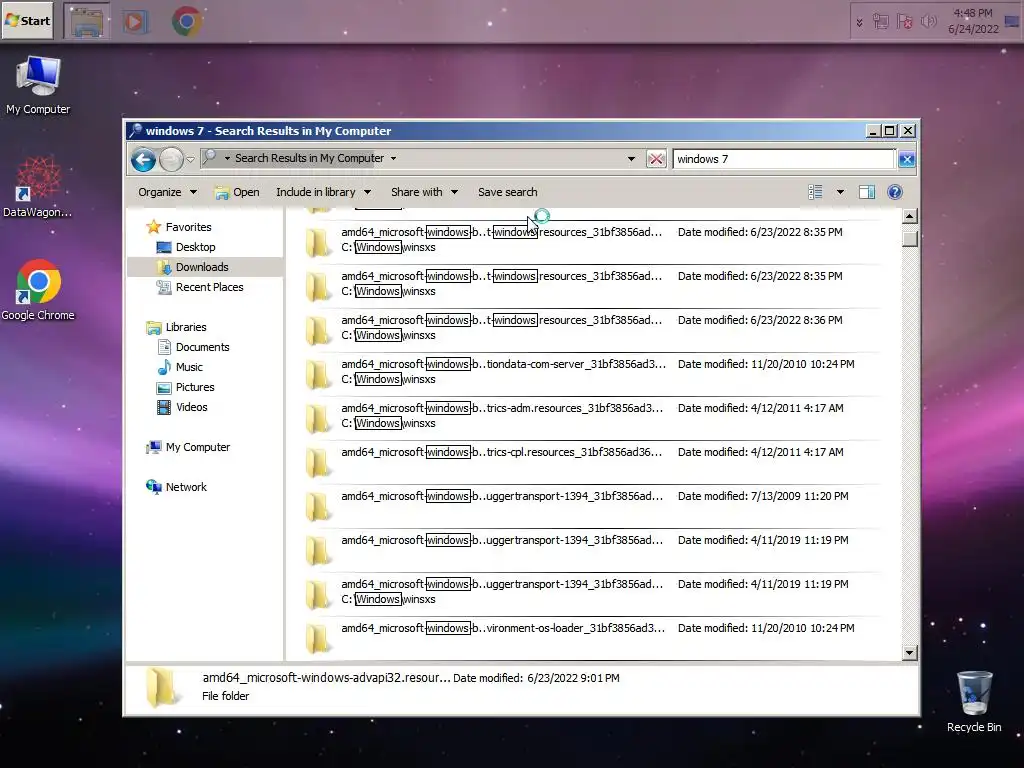Click folder icon of vironment-os-loader result
Screen dimensions: 1024x768
(x=317, y=638)
